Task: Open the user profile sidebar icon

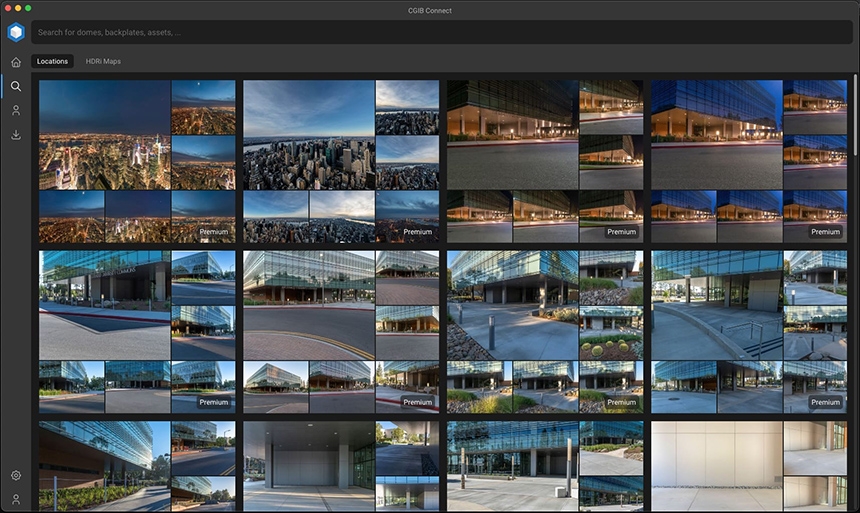Action: [x=16, y=110]
